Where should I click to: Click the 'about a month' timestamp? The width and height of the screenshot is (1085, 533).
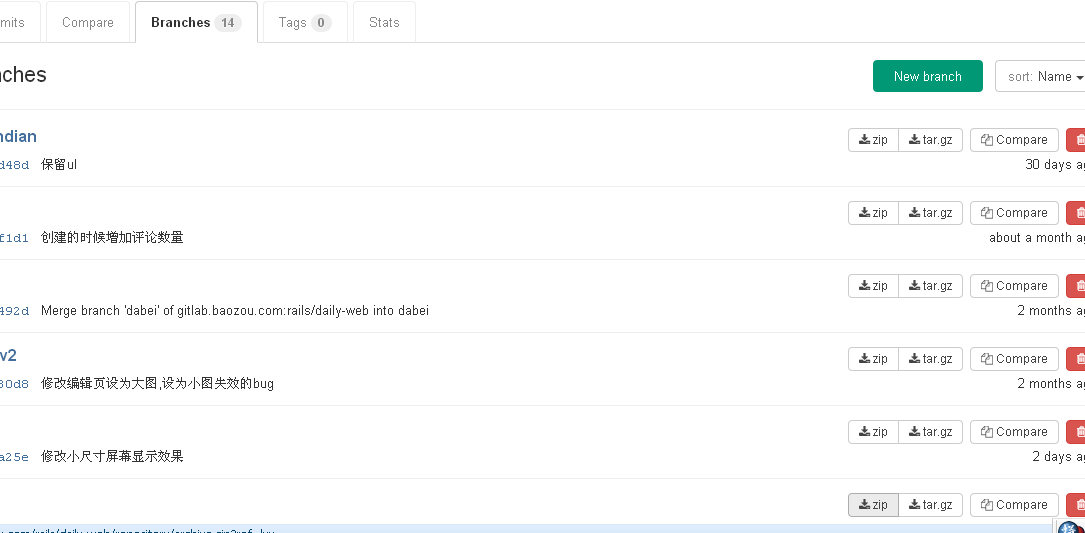tap(1037, 237)
